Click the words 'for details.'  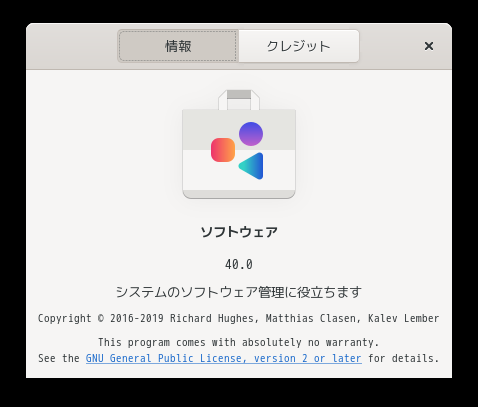pyautogui.click(x=404, y=358)
